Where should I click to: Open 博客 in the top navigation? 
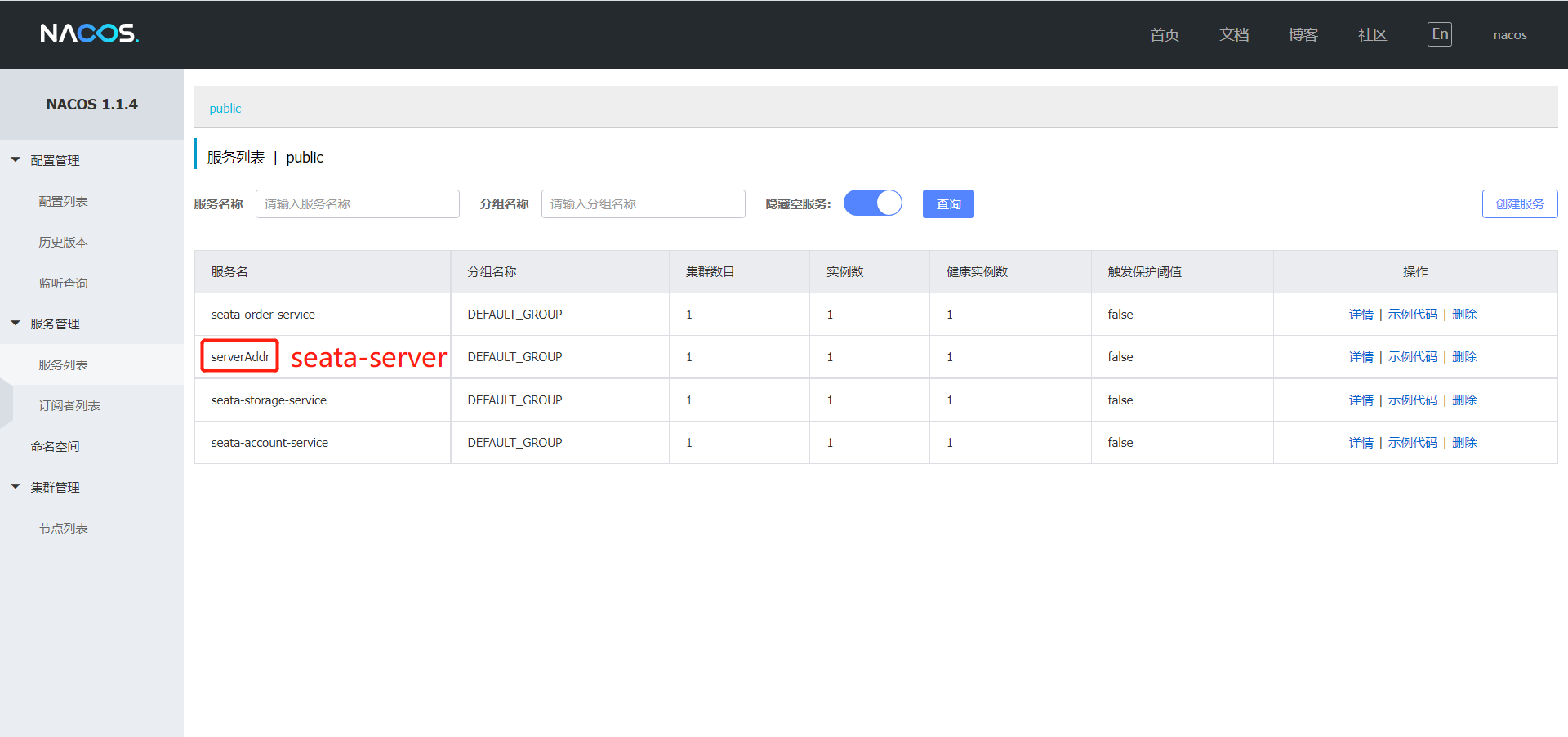(1303, 34)
